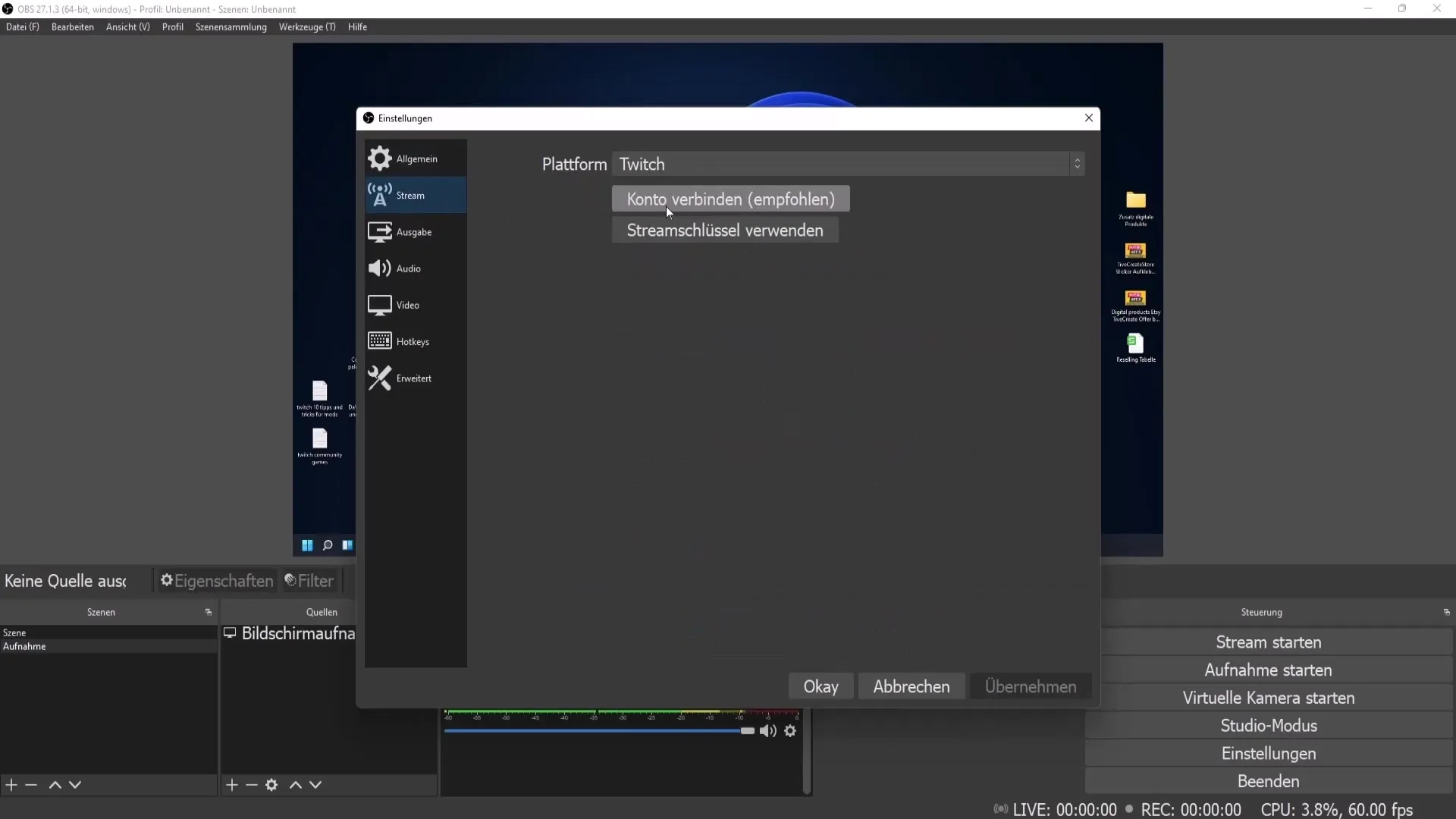The height and width of the screenshot is (819, 1456).
Task: Click Aufnahme starten button
Action: tap(1268, 670)
